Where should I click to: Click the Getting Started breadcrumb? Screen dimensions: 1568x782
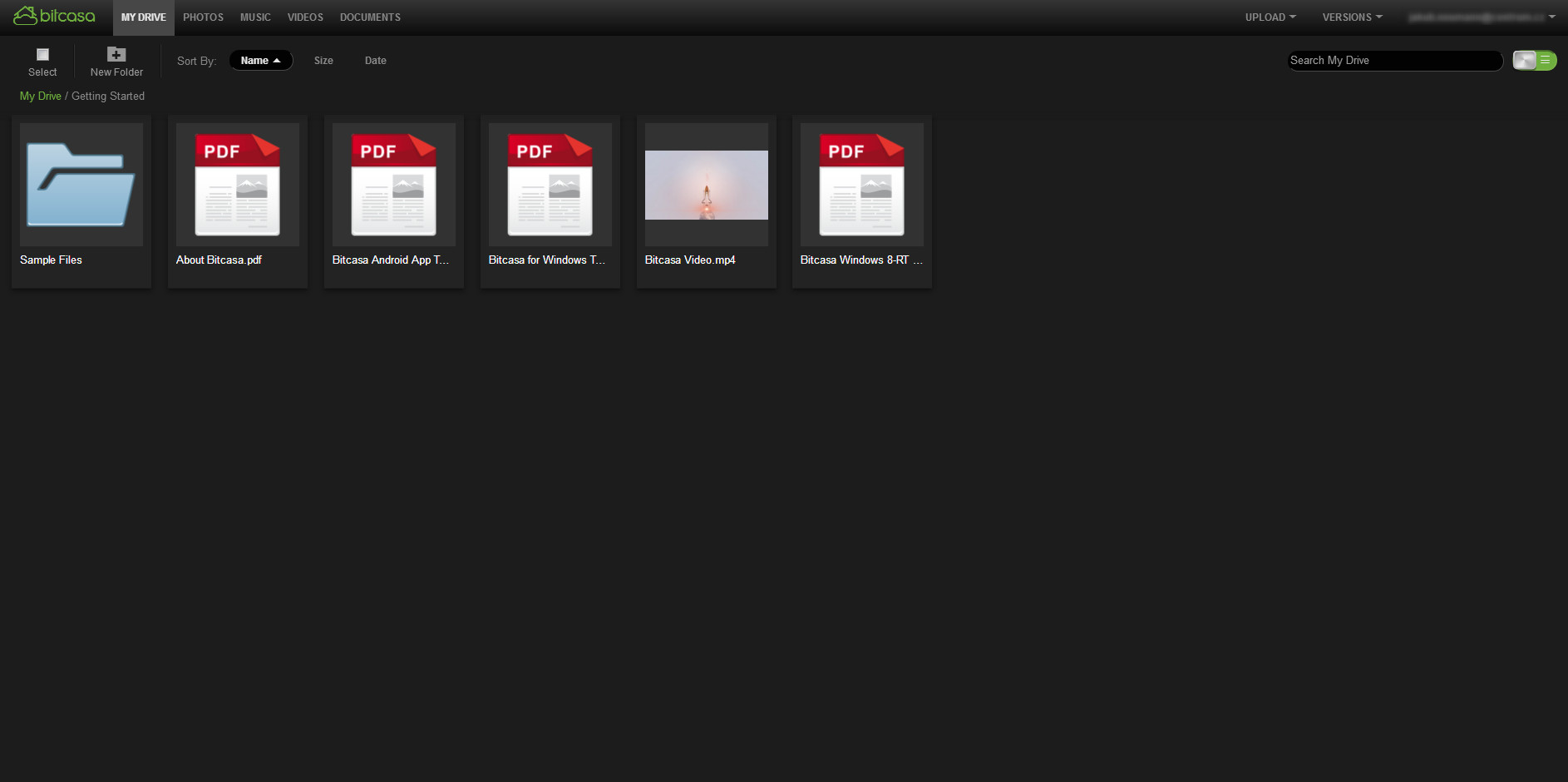pyautogui.click(x=108, y=97)
